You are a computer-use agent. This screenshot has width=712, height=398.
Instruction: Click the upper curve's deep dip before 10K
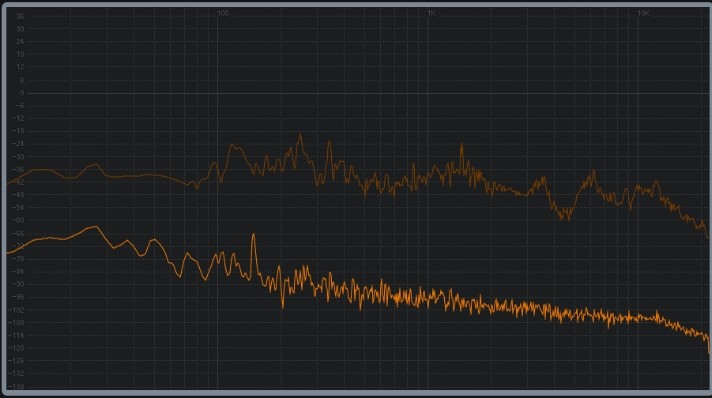click(x=566, y=217)
